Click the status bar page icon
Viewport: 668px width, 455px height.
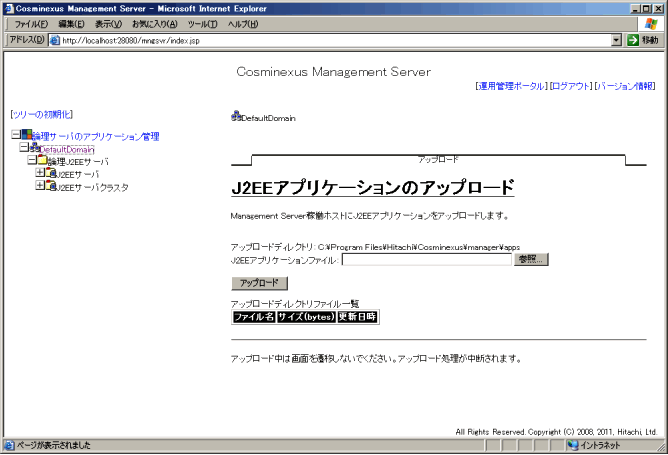coord(9,446)
